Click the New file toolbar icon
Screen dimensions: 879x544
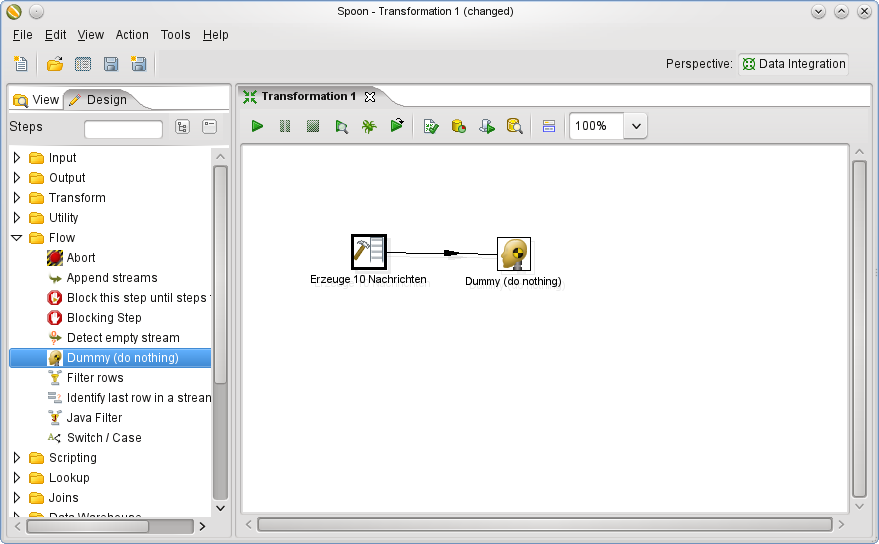21,64
